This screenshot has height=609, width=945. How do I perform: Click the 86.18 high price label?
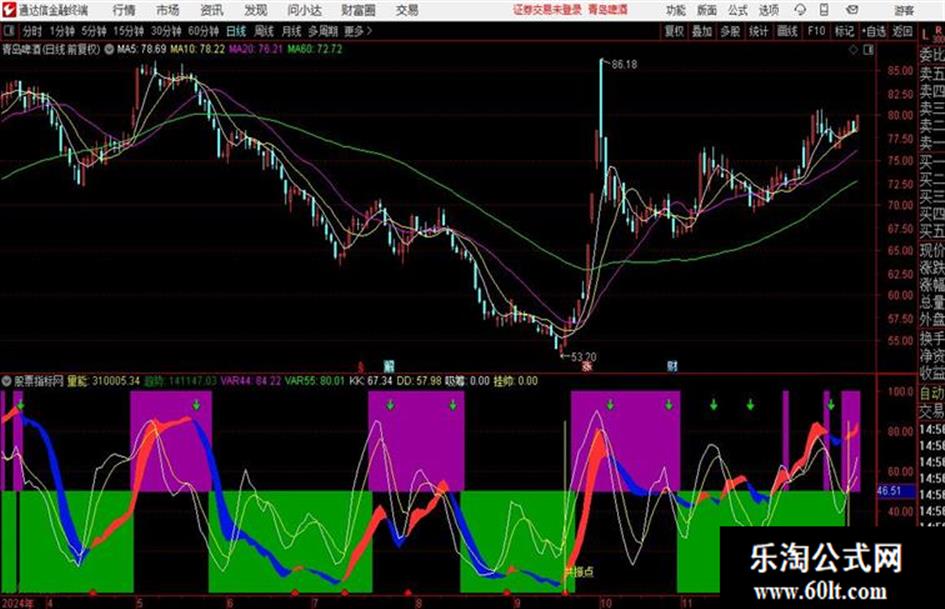tap(624, 65)
